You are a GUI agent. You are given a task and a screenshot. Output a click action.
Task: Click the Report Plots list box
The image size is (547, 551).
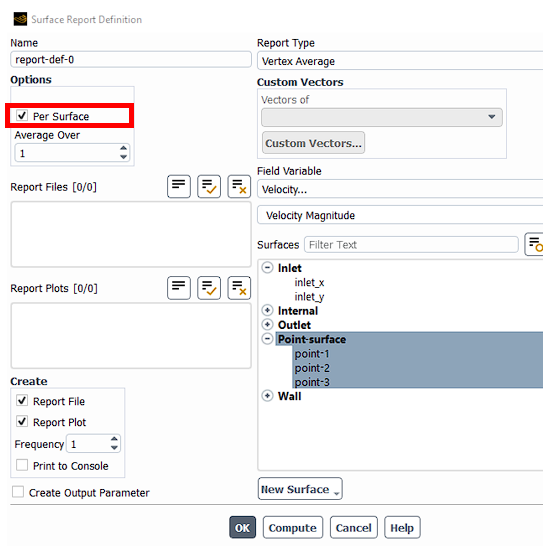(x=131, y=336)
